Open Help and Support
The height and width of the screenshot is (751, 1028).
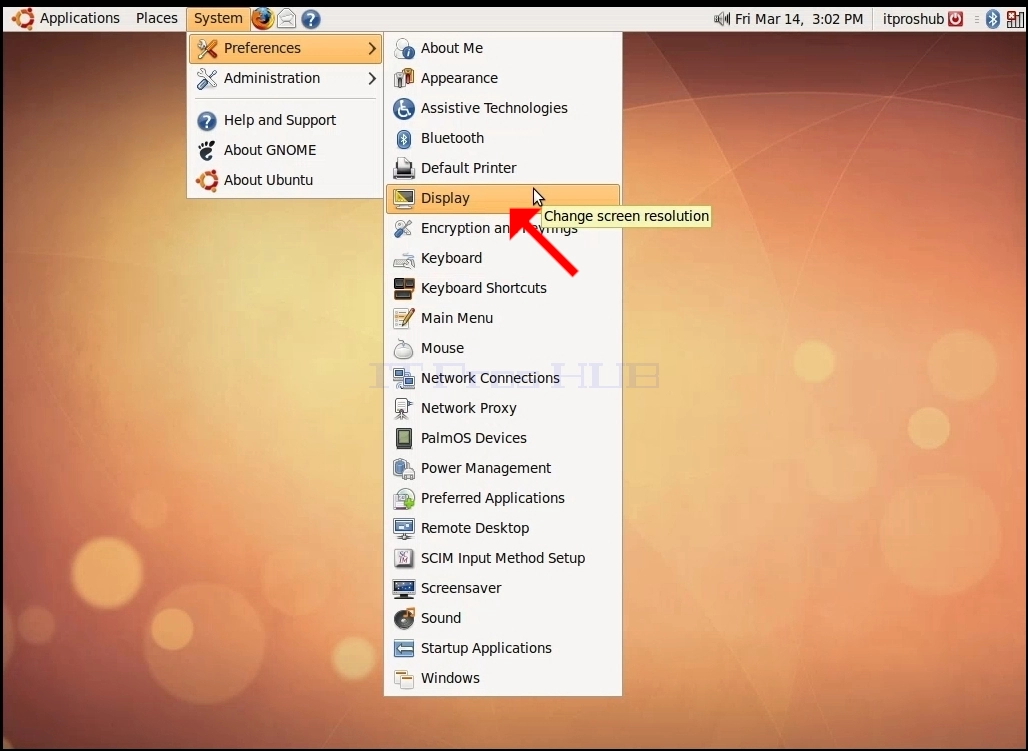[x=285, y=120]
